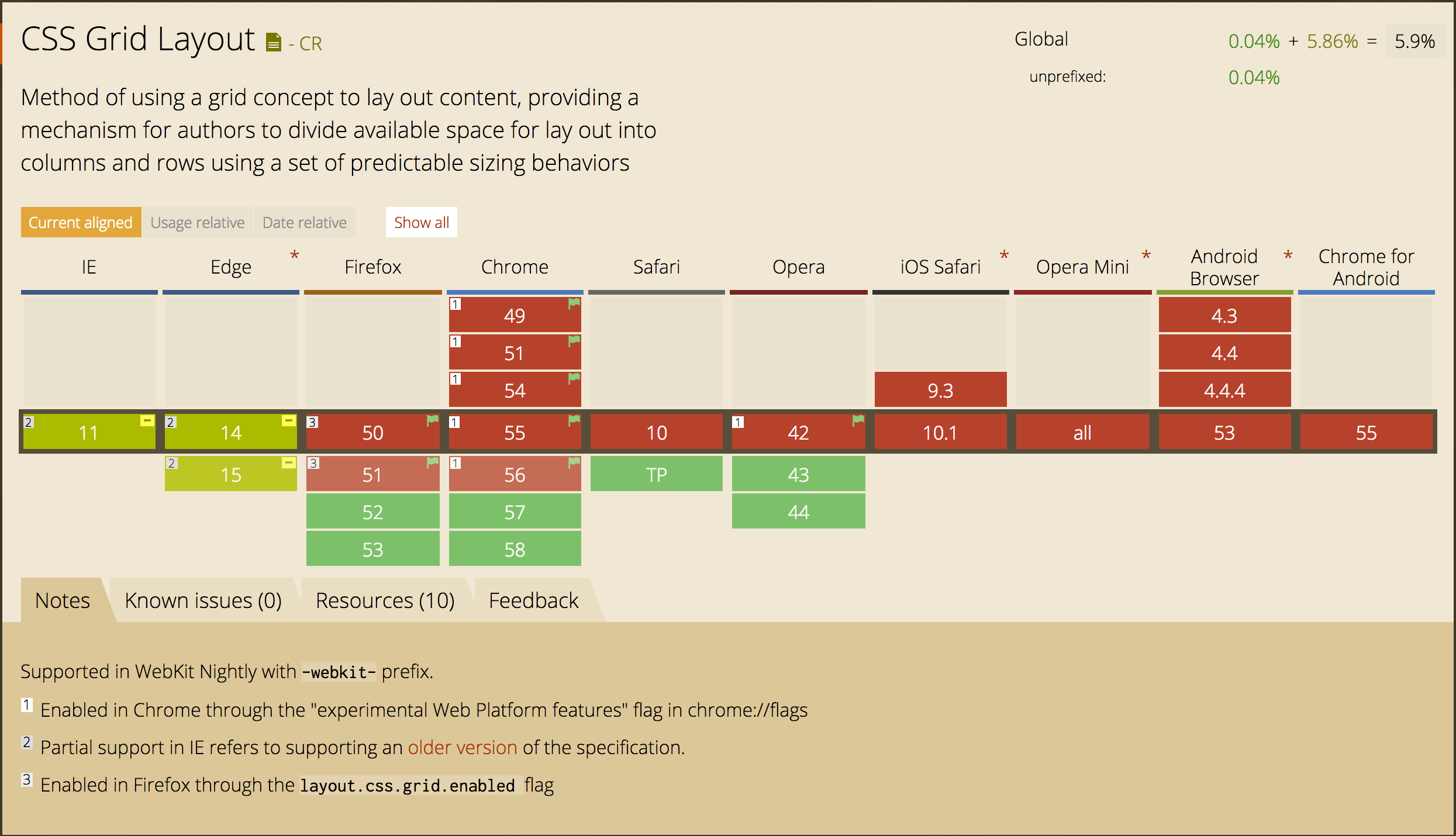
Task: Click the minus icon on IE 11 cell
Action: coord(146,419)
